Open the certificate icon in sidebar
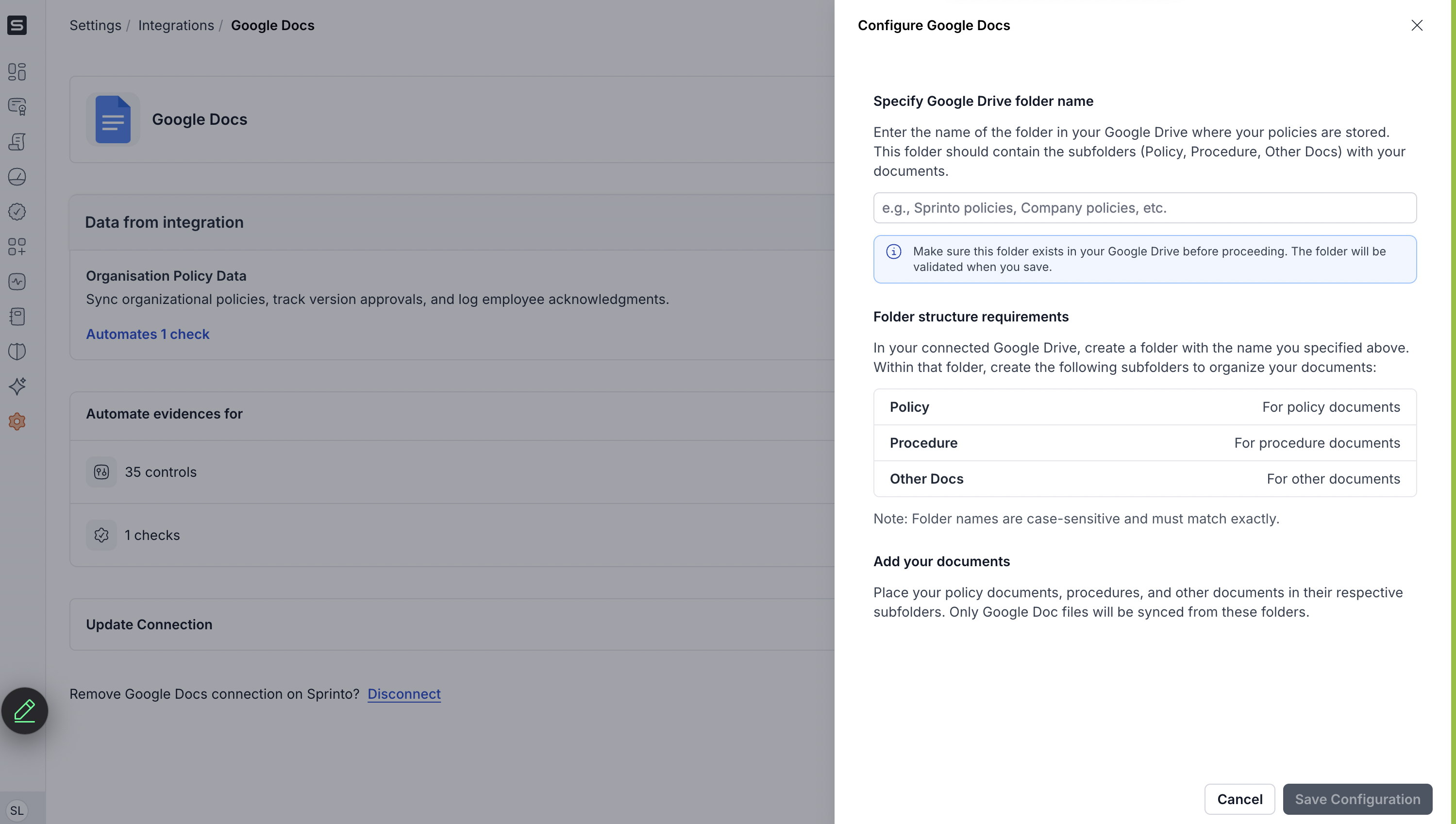1456x824 pixels. click(17, 106)
